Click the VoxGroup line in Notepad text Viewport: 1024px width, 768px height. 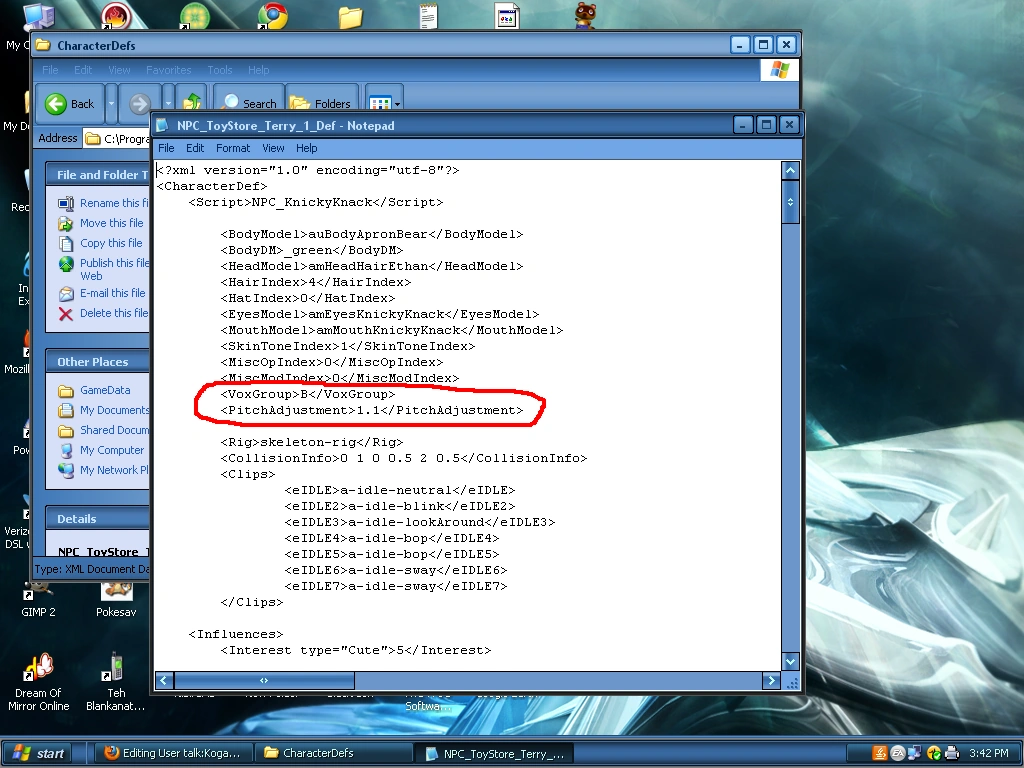pyautogui.click(x=308, y=394)
